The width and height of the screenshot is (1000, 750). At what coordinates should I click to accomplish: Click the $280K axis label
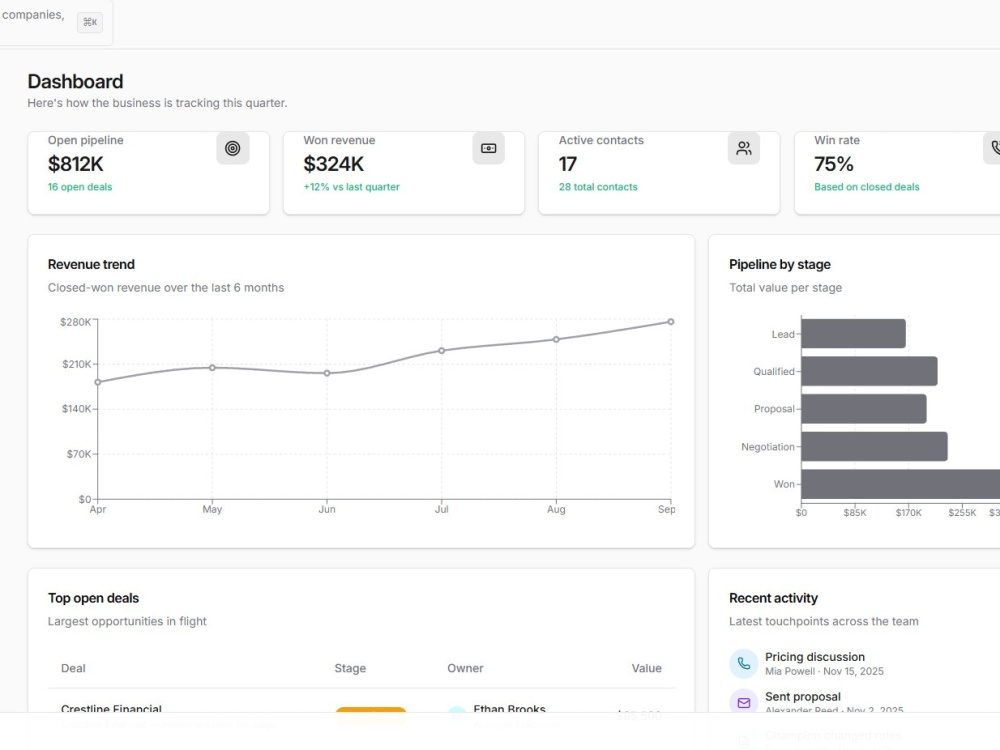click(x=75, y=322)
